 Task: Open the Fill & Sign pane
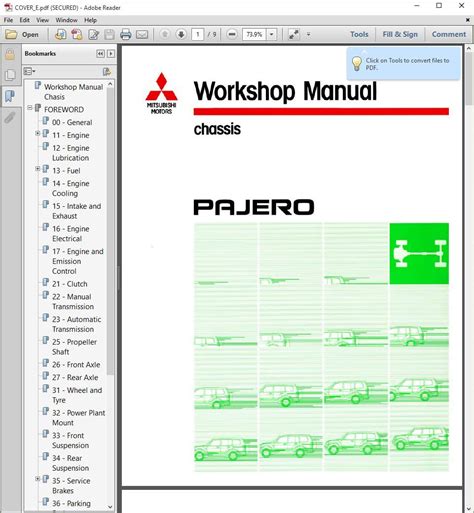tap(400, 34)
